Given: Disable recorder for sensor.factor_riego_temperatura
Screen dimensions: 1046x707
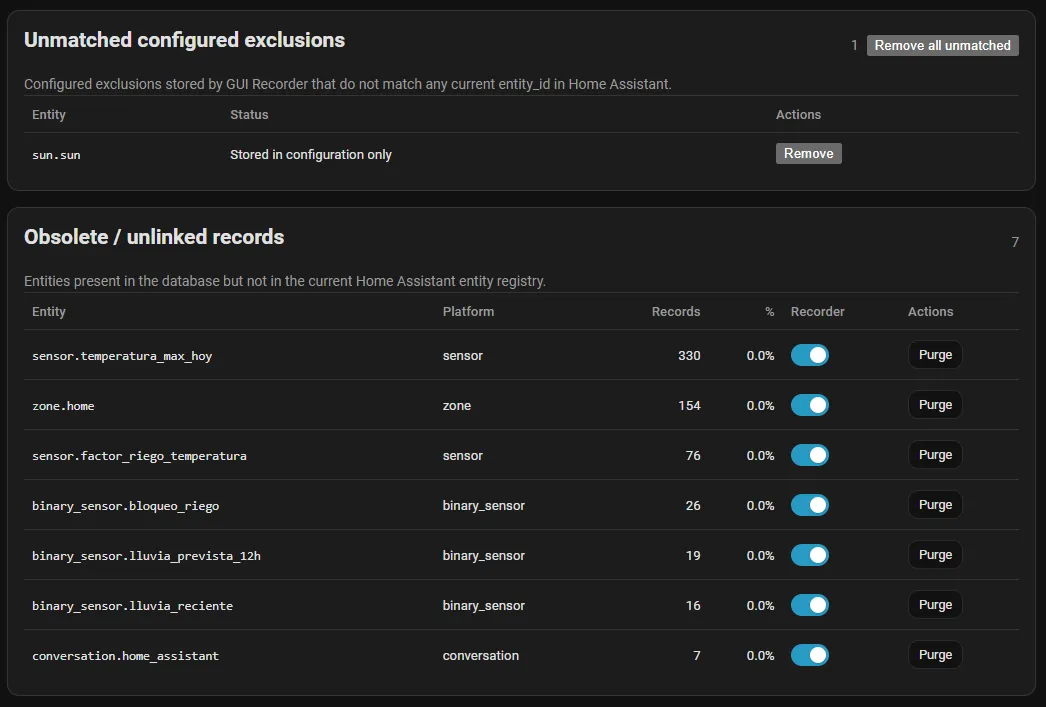Looking at the screenshot, I should [x=809, y=455].
